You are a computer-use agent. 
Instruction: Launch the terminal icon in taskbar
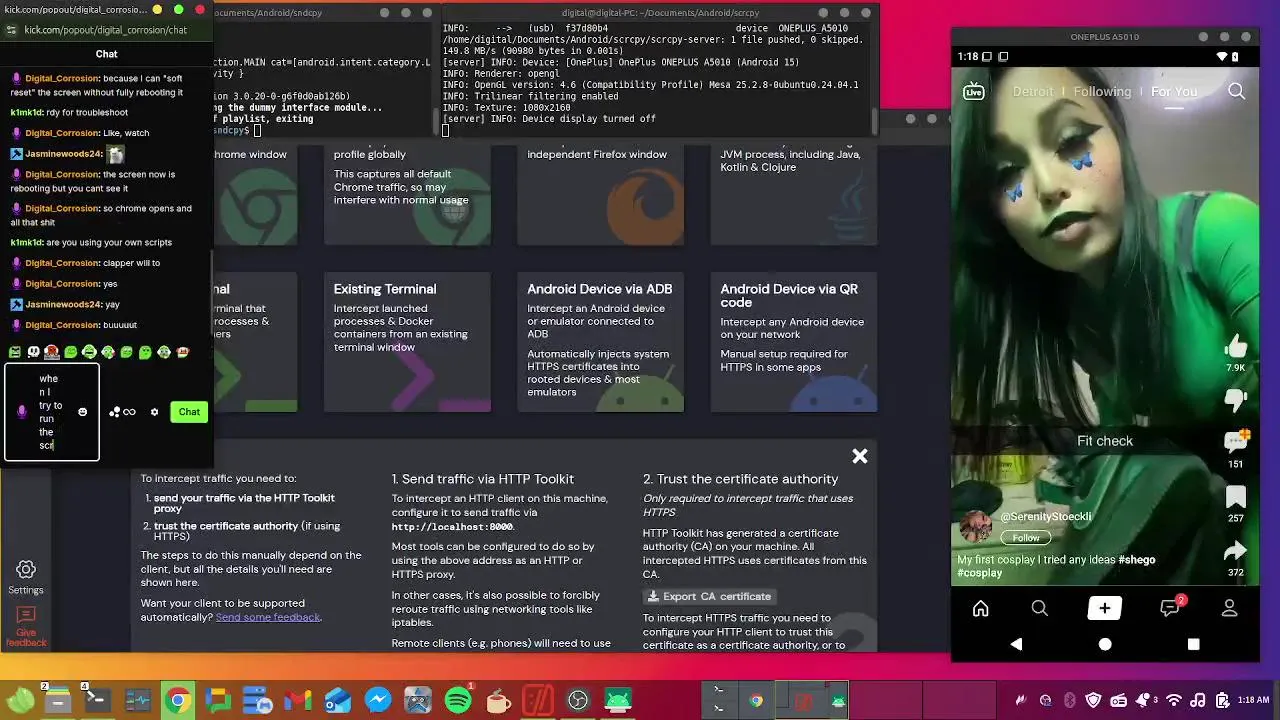97,700
